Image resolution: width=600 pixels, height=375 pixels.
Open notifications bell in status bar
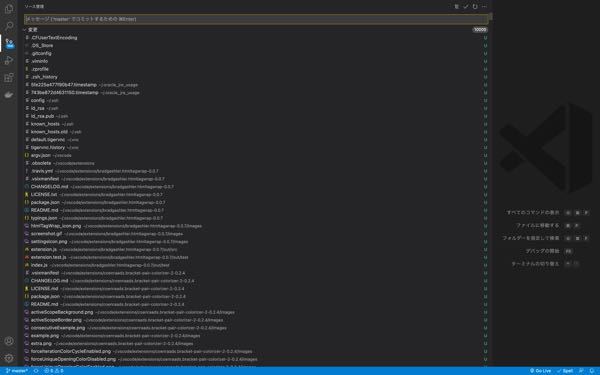coord(592,371)
